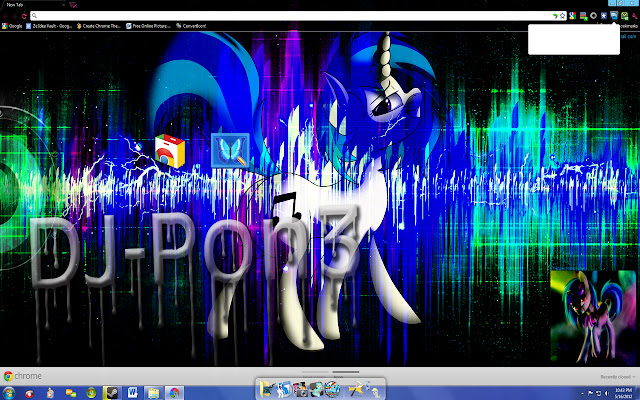Image resolution: width=640 pixels, height=400 pixels.
Task: Open the Free Online Picture bookmark
Action: pos(149,26)
